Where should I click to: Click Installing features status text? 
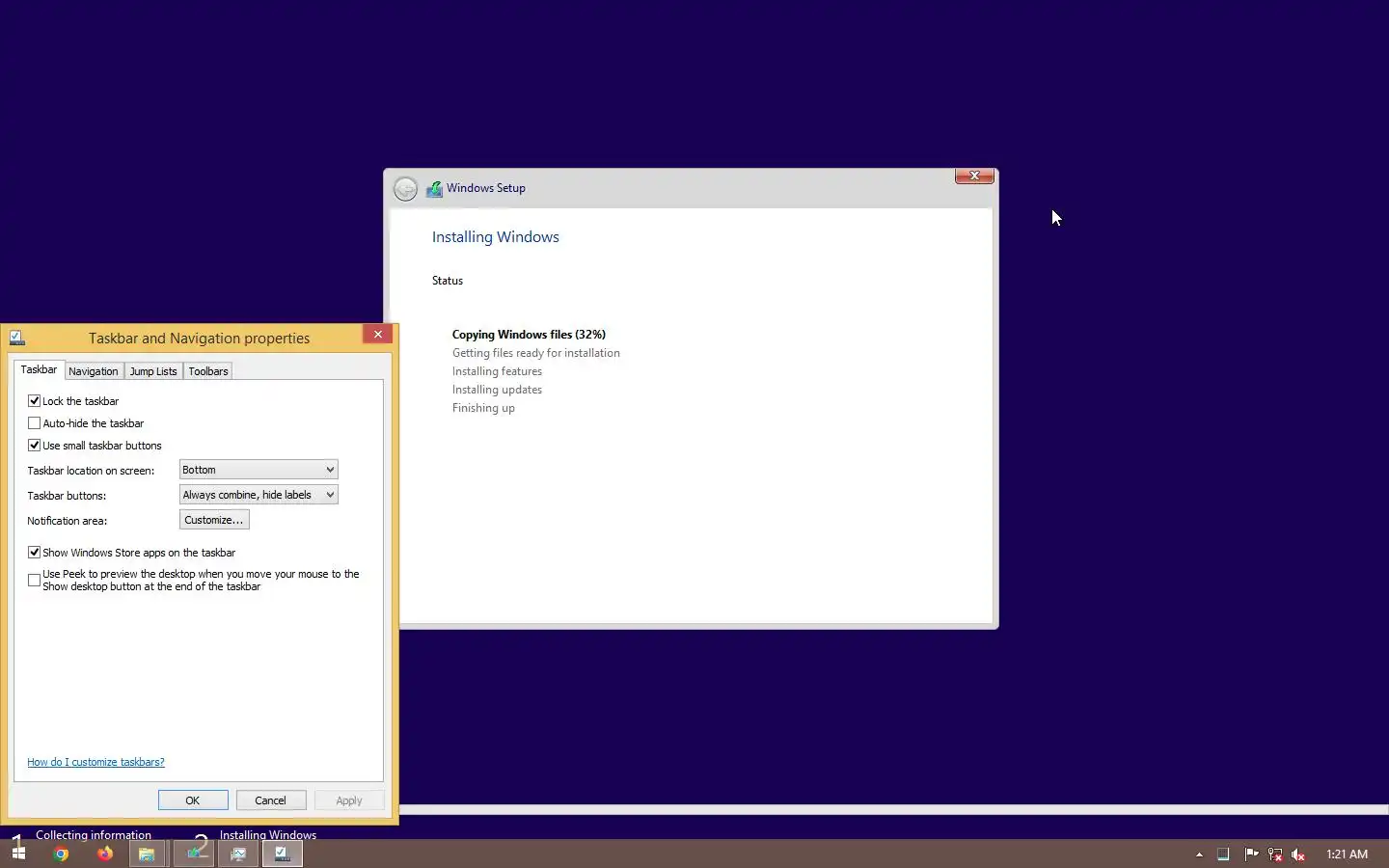point(497,371)
